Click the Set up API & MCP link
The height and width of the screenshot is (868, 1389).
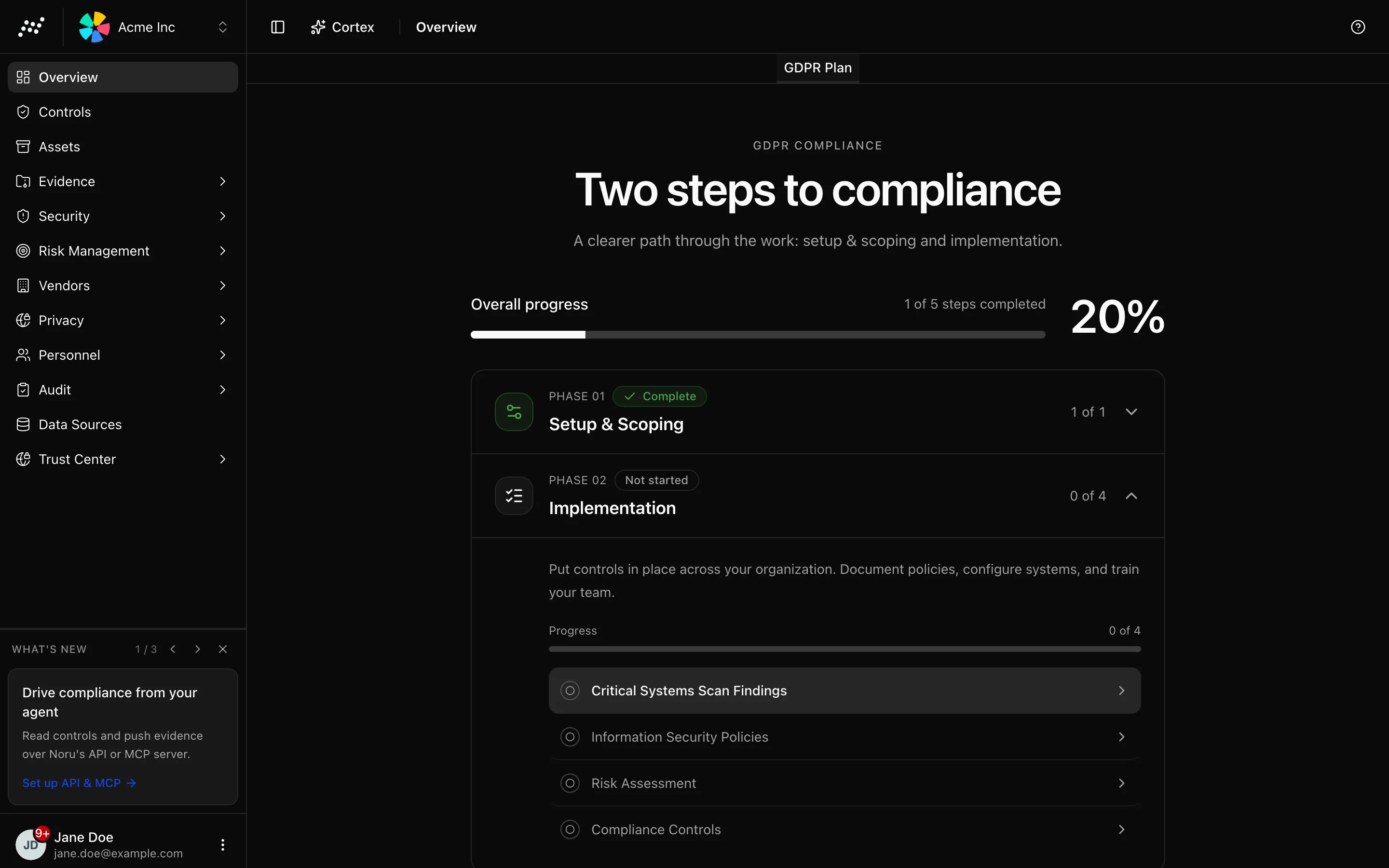(79, 783)
